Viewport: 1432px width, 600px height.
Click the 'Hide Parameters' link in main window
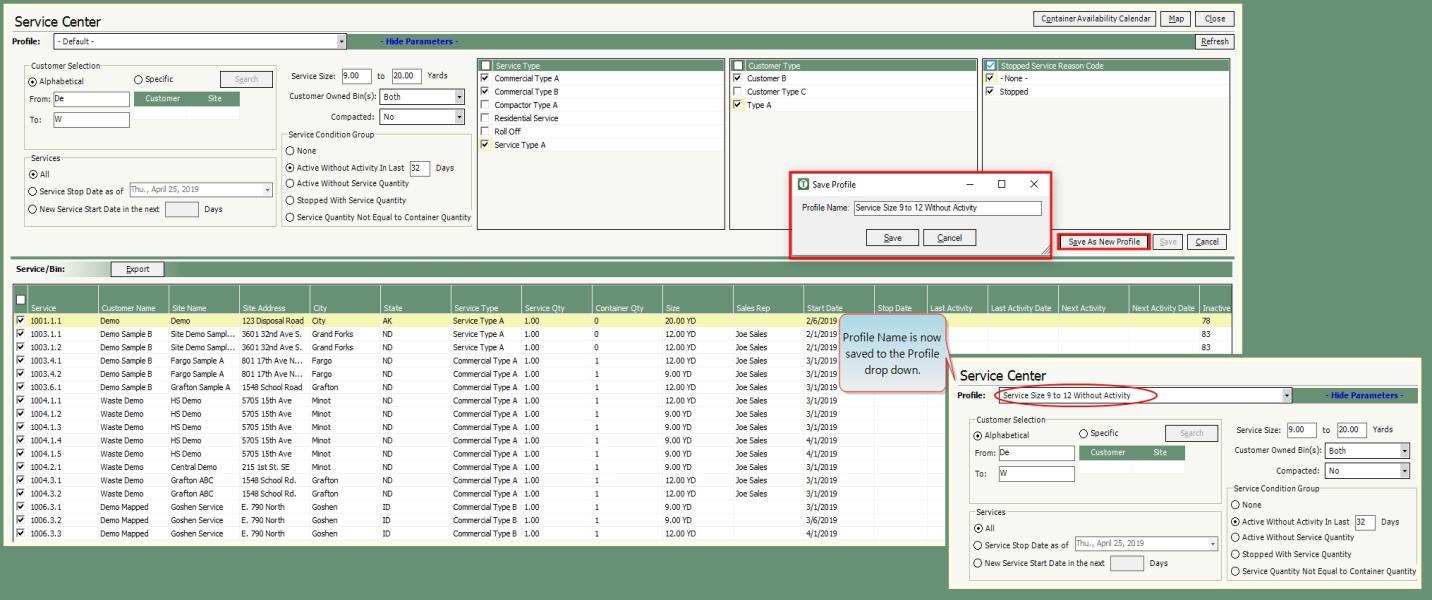420,42
